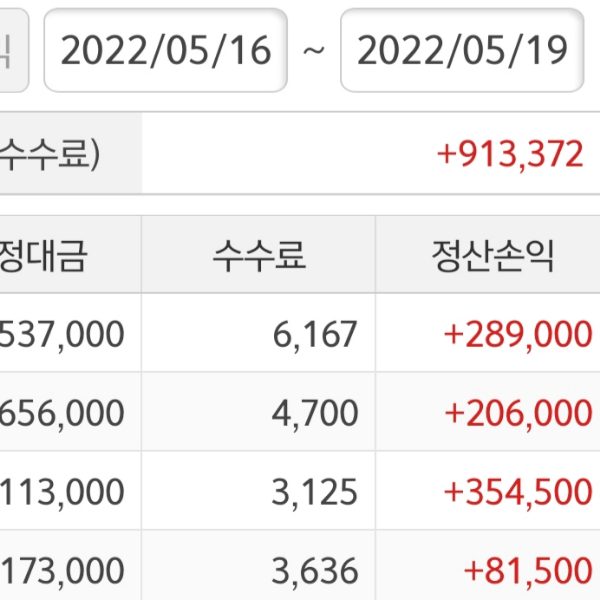Image resolution: width=600 pixels, height=600 pixels.
Task: Select the amount cell ending 113,000
Action: click(62, 492)
